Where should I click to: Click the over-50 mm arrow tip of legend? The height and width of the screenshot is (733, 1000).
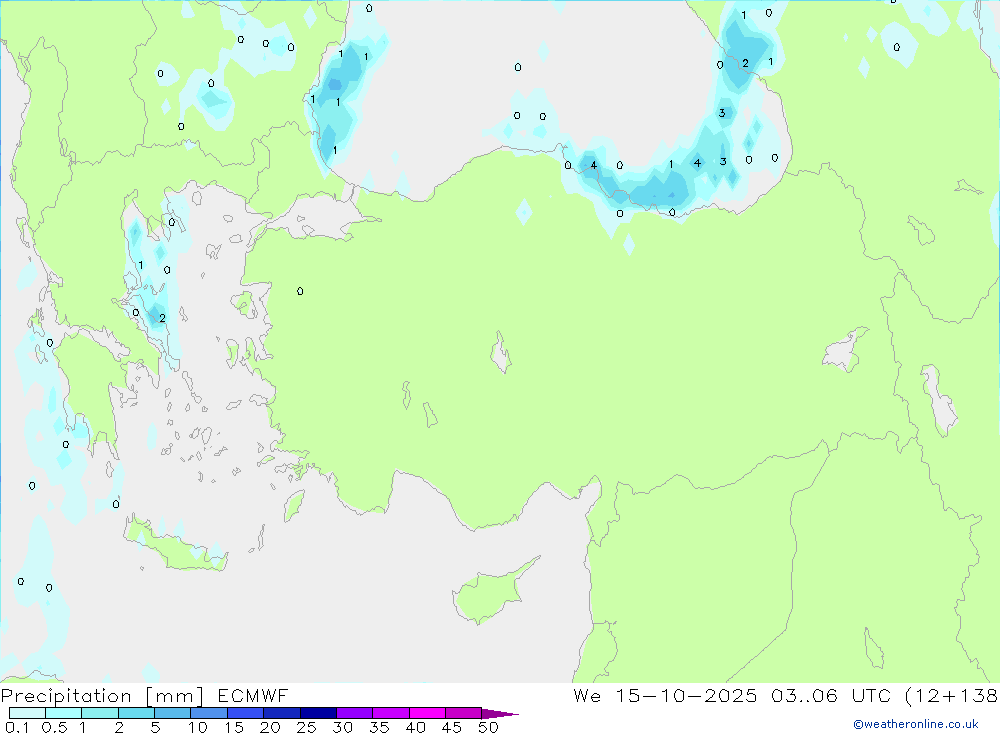tap(500, 714)
